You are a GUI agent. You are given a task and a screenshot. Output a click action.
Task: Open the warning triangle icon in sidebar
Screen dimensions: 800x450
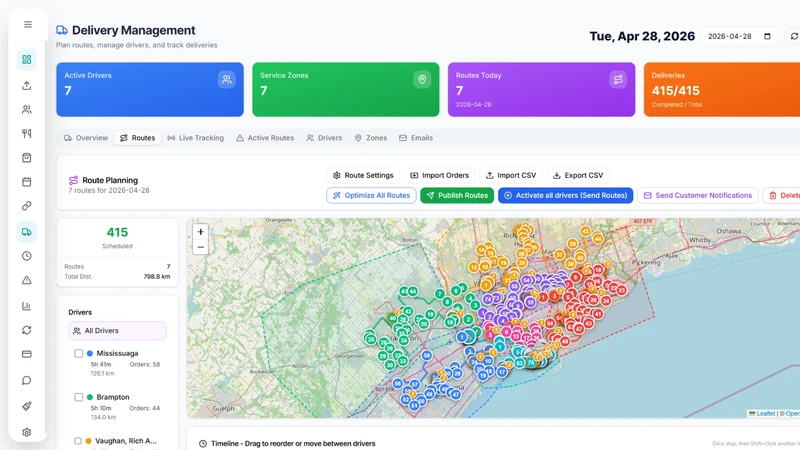point(27,280)
